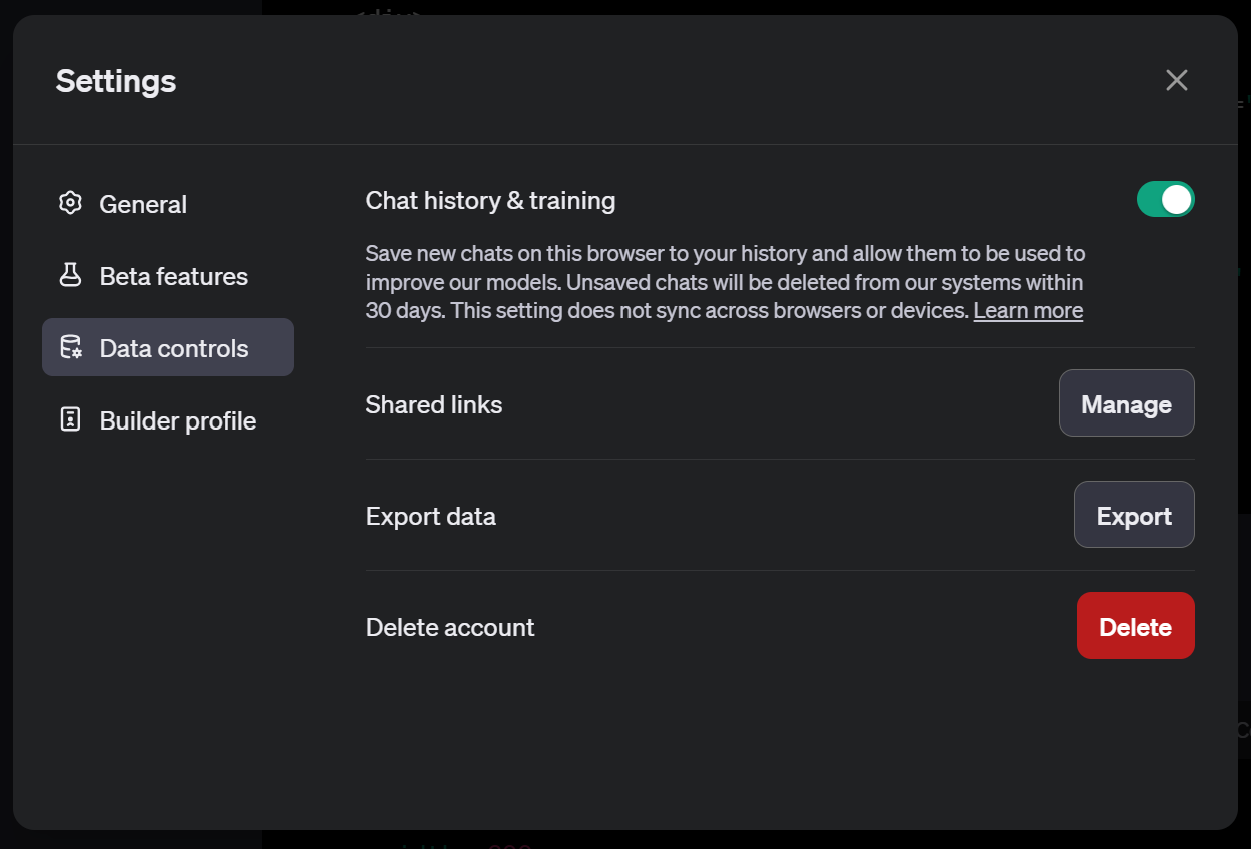This screenshot has height=850, width=1252.
Task: Close Settings using the X icon
Action: pos(1176,80)
